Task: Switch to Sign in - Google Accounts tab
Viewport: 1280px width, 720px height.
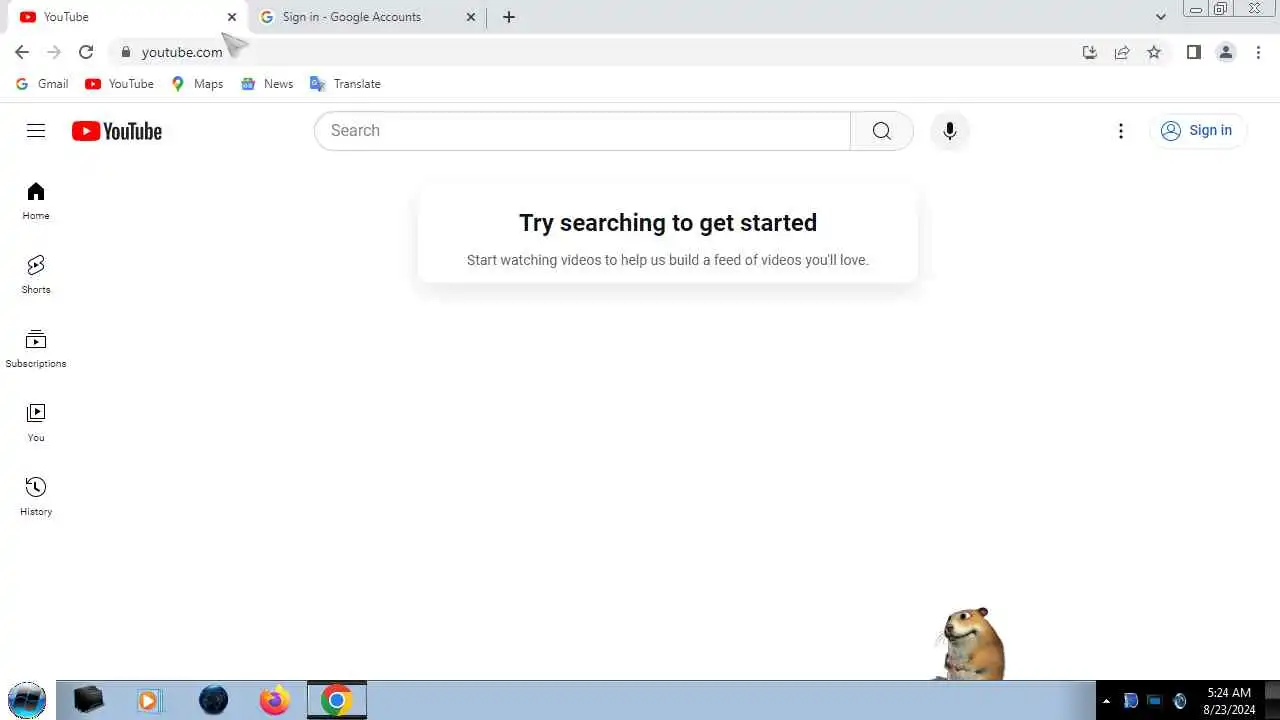Action: (365, 17)
